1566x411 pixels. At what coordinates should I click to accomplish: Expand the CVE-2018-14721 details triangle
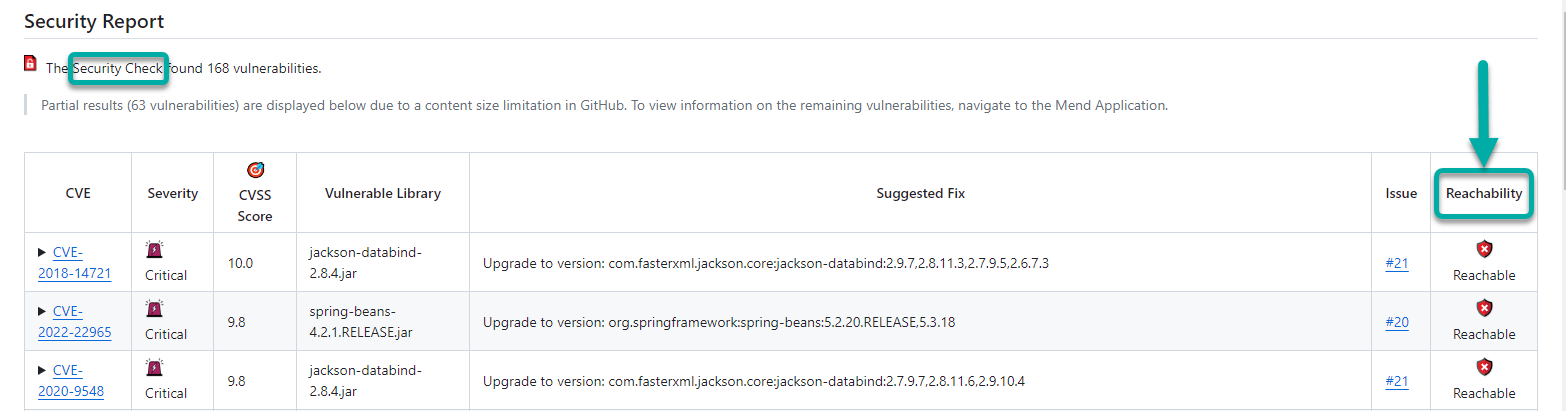coord(41,252)
